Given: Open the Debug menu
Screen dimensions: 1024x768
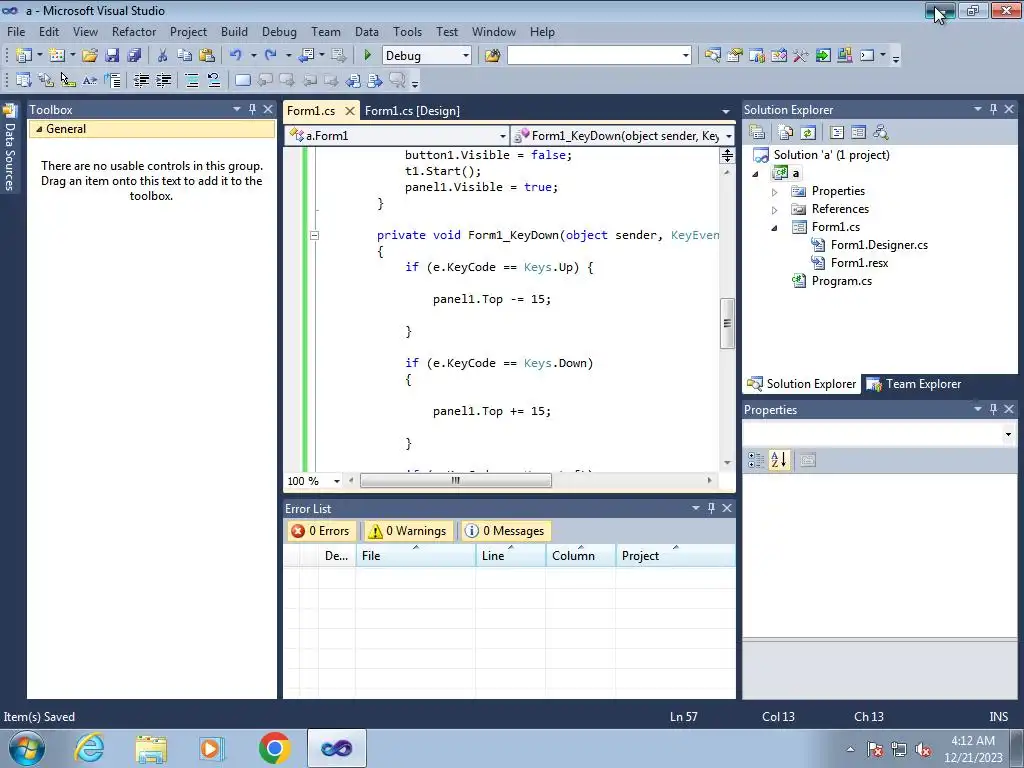Looking at the screenshot, I should pos(279,31).
